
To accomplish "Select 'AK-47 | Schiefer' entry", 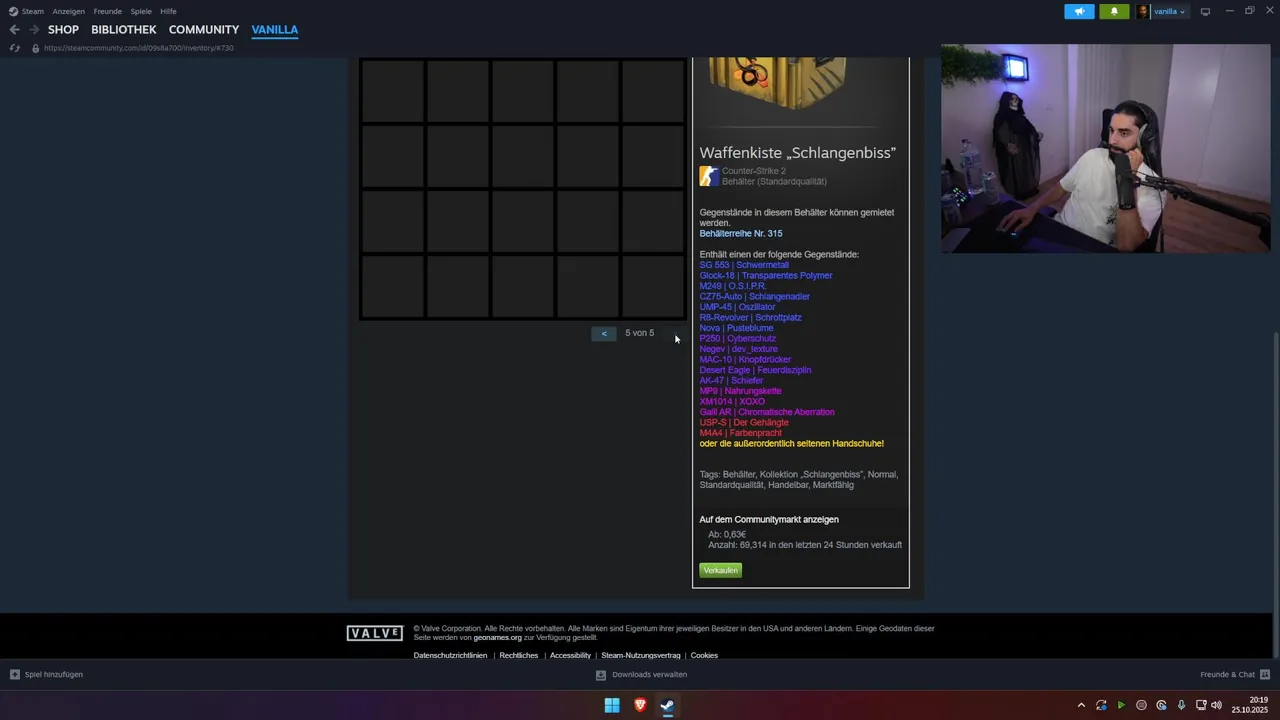I will 731,381.
